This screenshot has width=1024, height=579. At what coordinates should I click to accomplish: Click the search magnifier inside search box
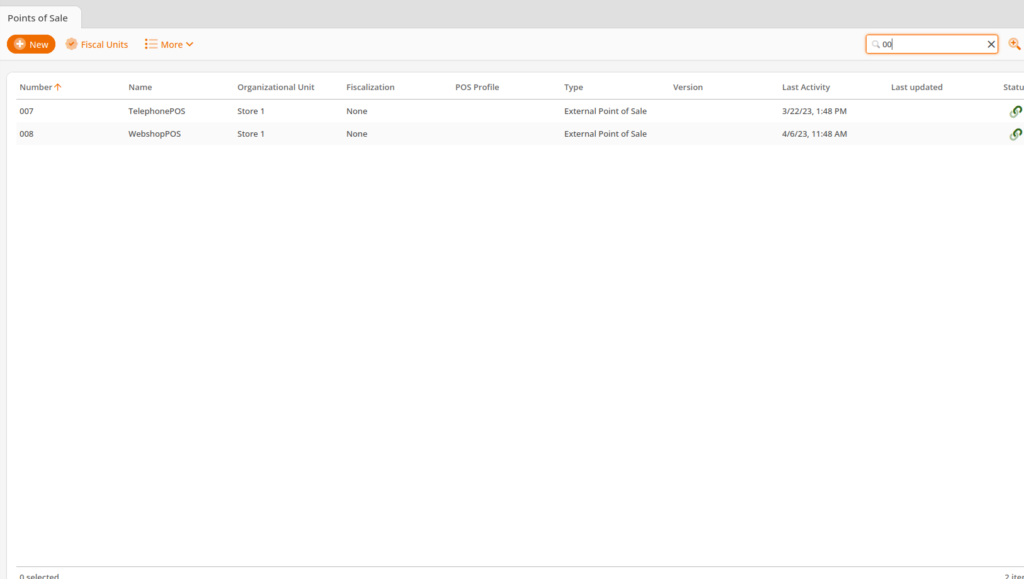[x=876, y=44]
